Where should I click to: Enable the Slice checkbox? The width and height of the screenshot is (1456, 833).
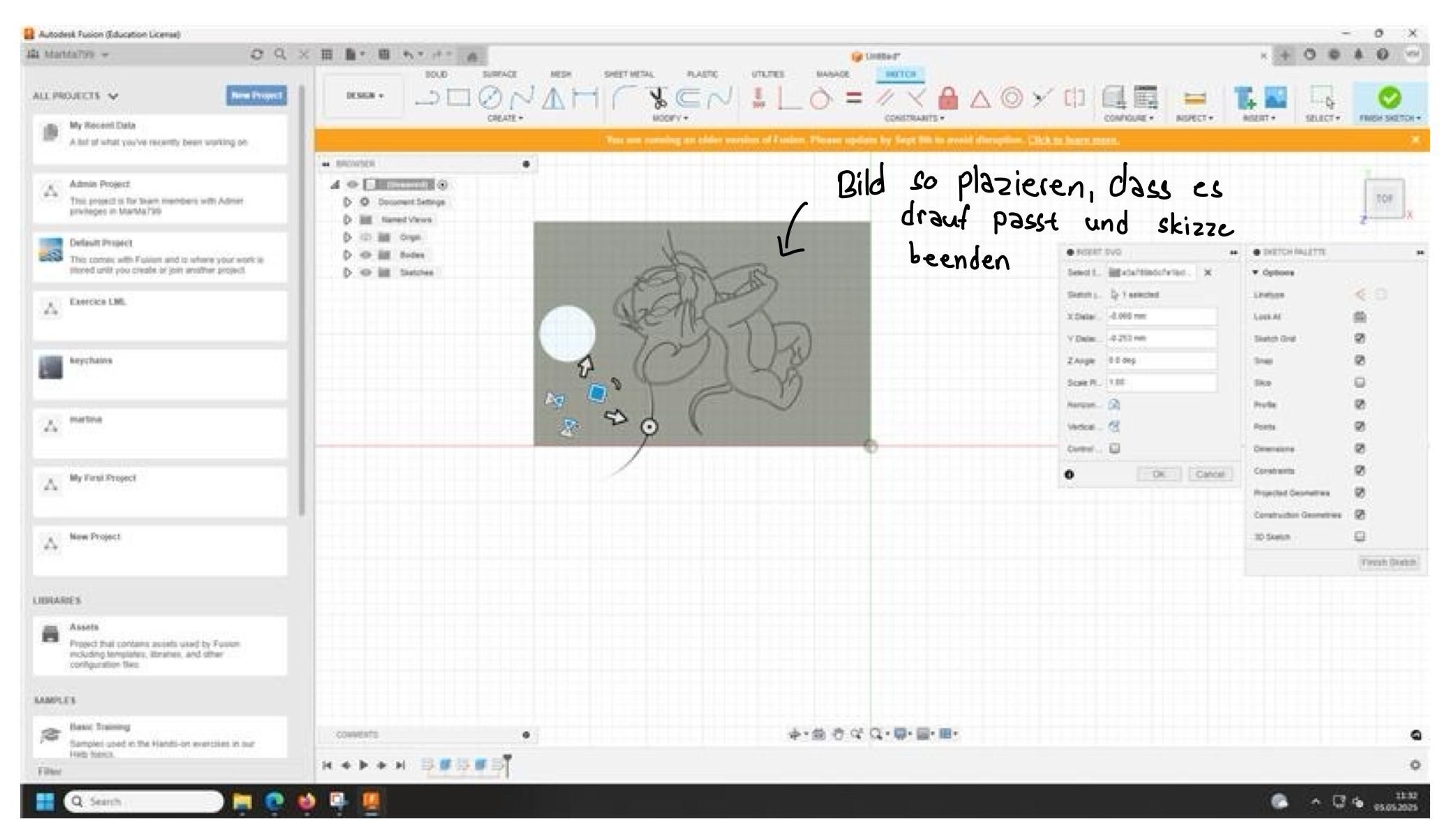[1360, 382]
